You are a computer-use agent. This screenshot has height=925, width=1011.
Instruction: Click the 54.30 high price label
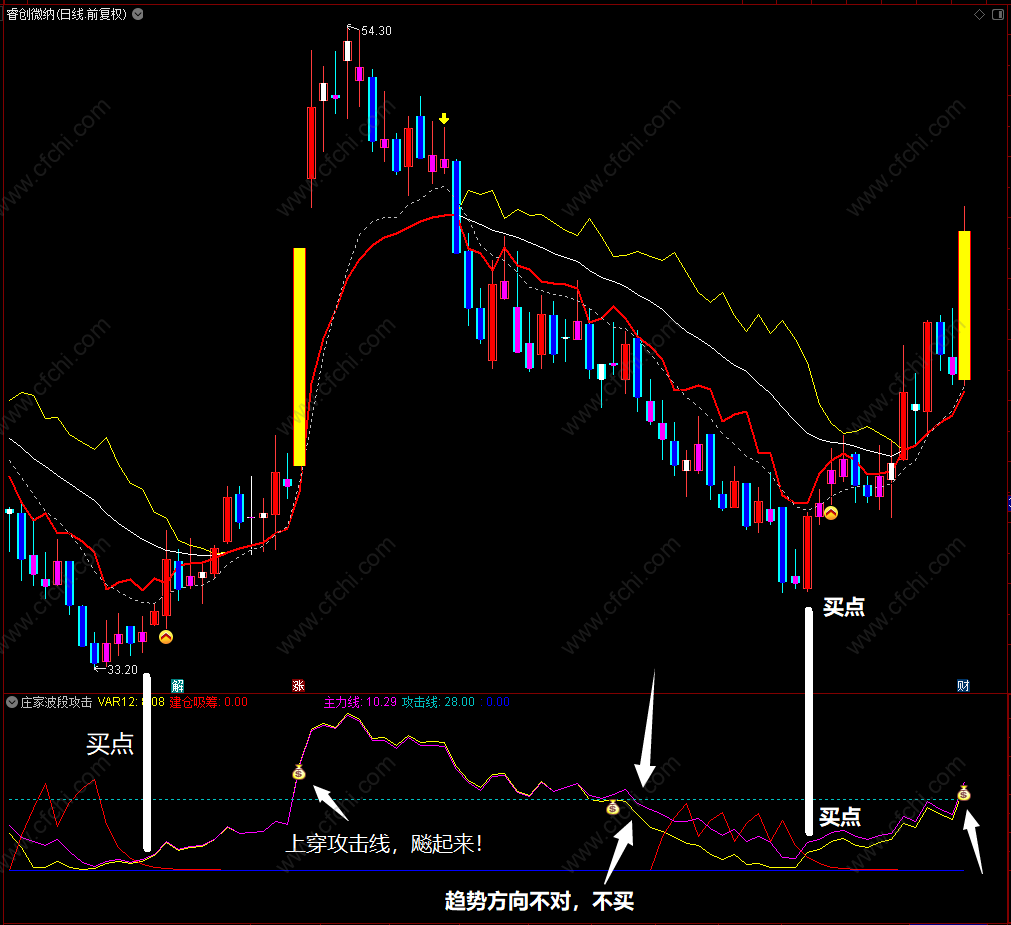[x=376, y=31]
